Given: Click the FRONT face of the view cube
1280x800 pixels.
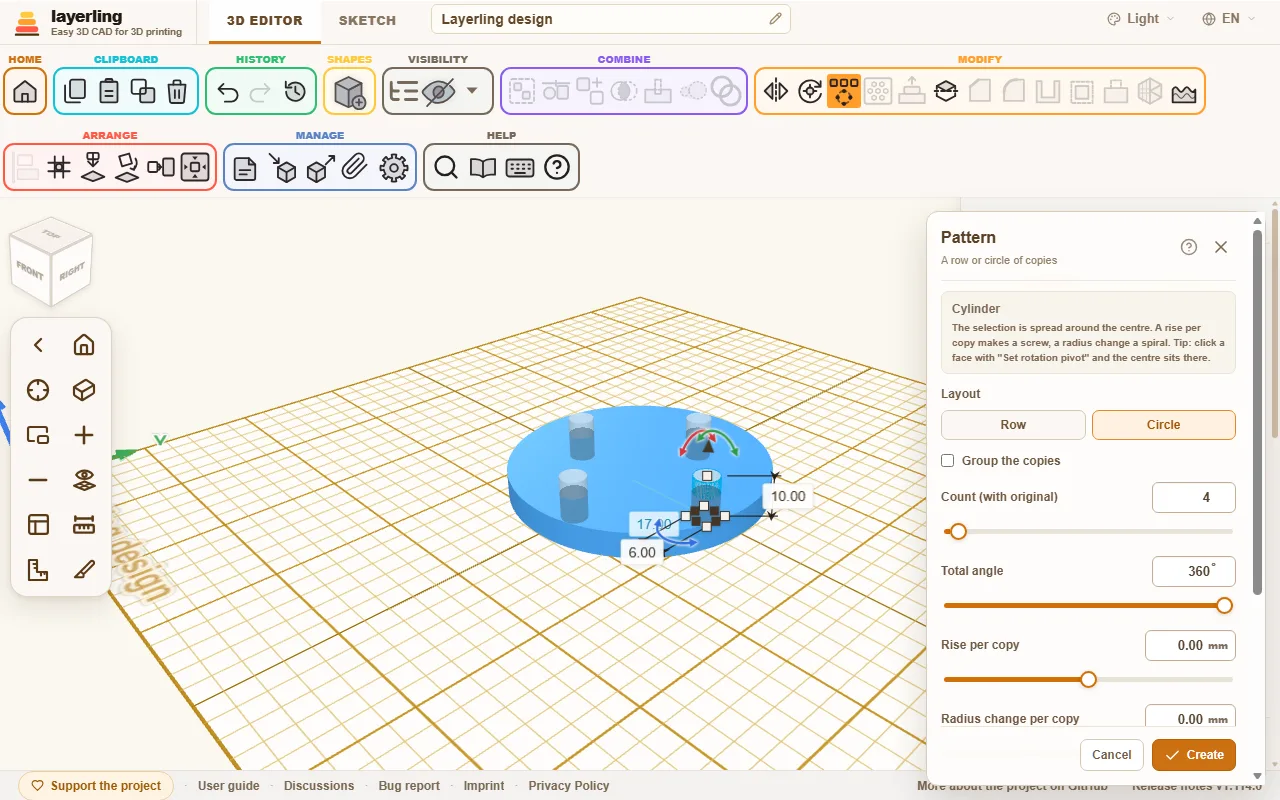Looking at the screenshot, I should pyautogui.click(x=31, y=272).
